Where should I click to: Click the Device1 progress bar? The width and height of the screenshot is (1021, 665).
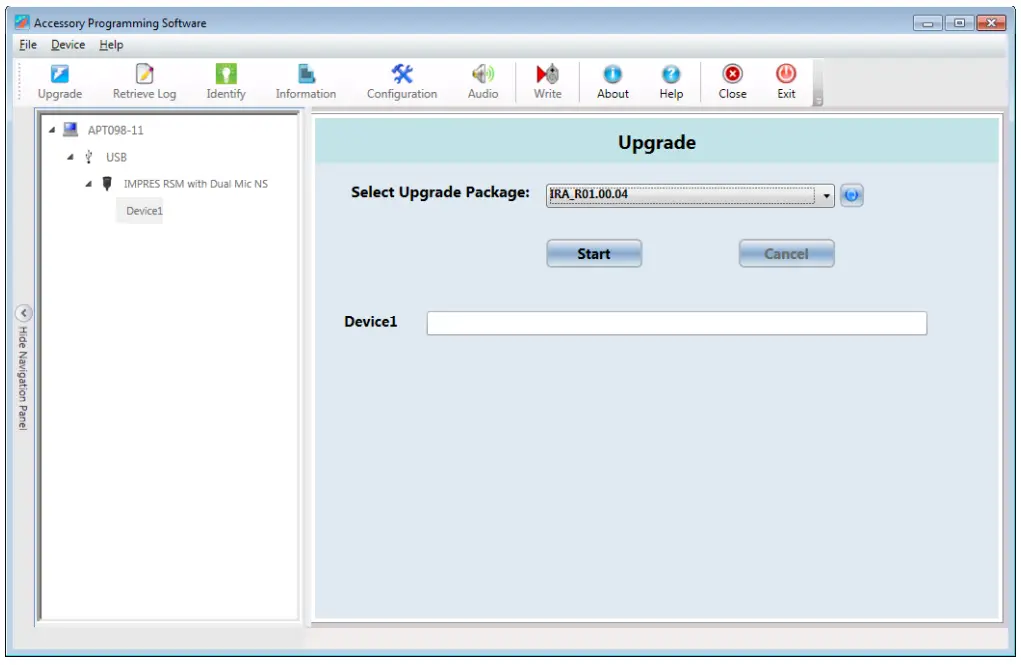tap(676, 322)
